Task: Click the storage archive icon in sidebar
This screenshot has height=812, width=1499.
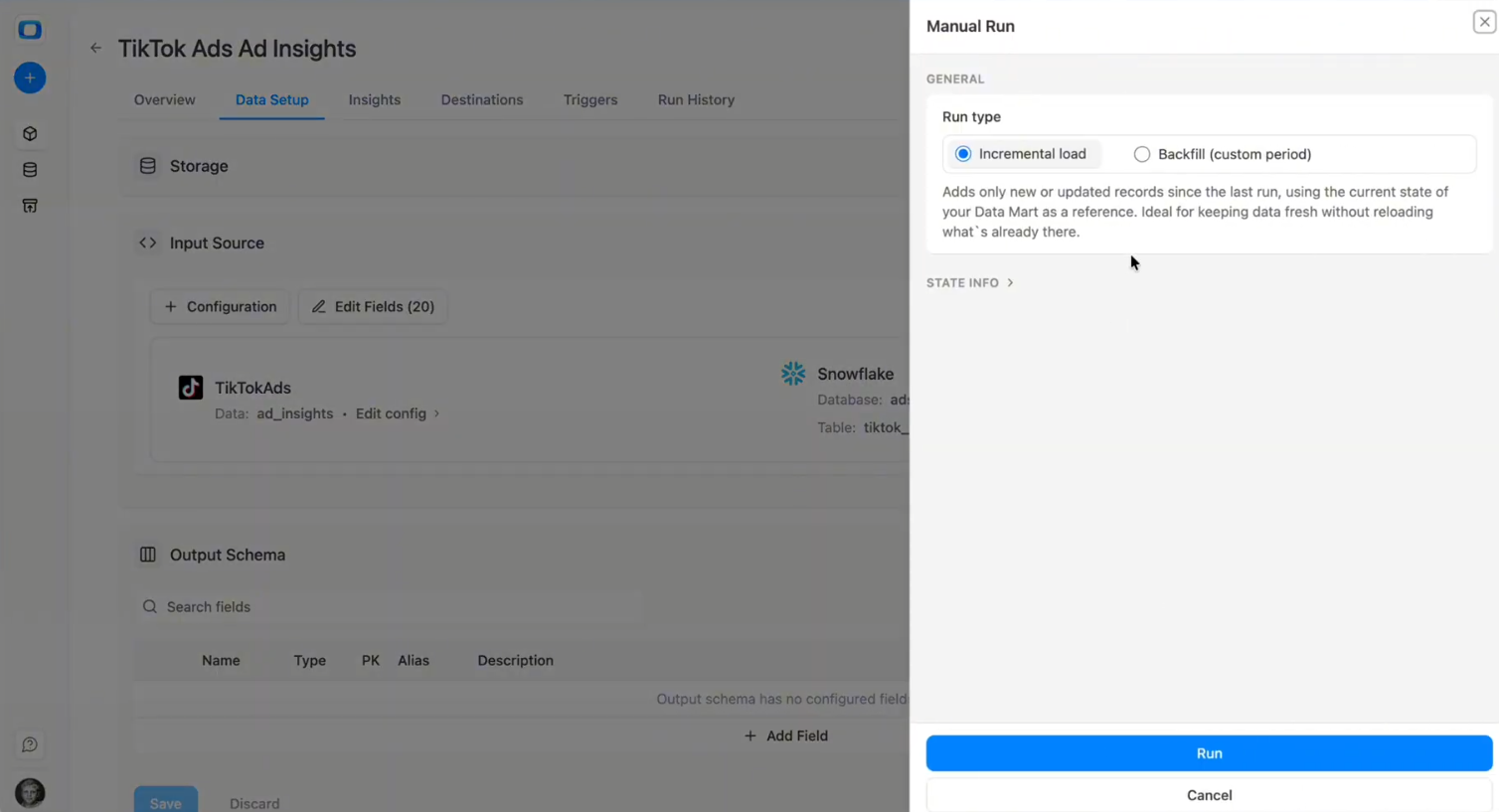Action: (x=30, y=206)
